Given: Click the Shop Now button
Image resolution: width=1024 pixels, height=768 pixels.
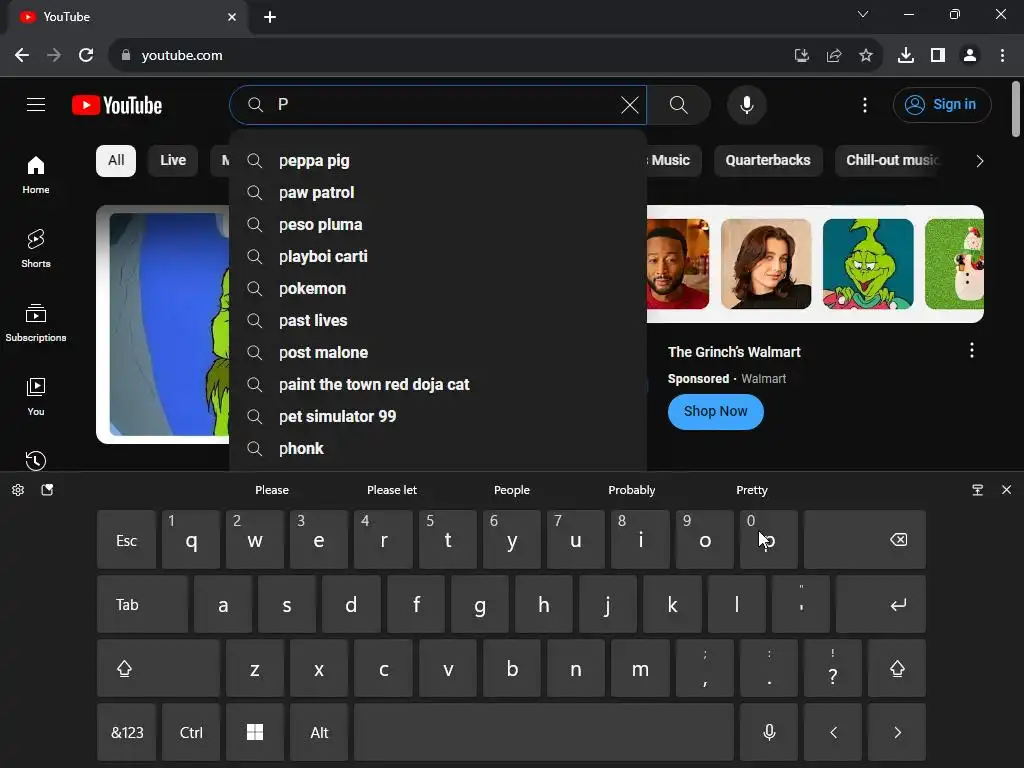Looking at the screenshot, I should [715, 411].
